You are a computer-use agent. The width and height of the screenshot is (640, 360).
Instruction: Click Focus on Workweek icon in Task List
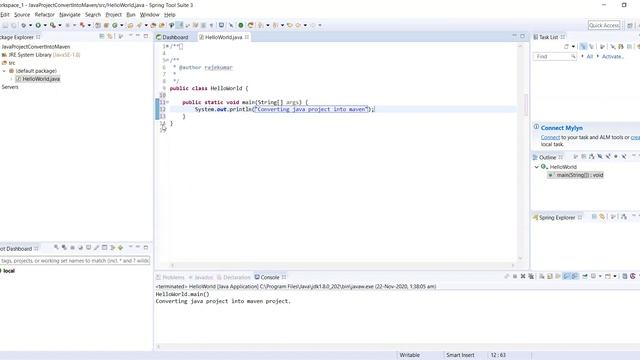[x=602, y=47]
